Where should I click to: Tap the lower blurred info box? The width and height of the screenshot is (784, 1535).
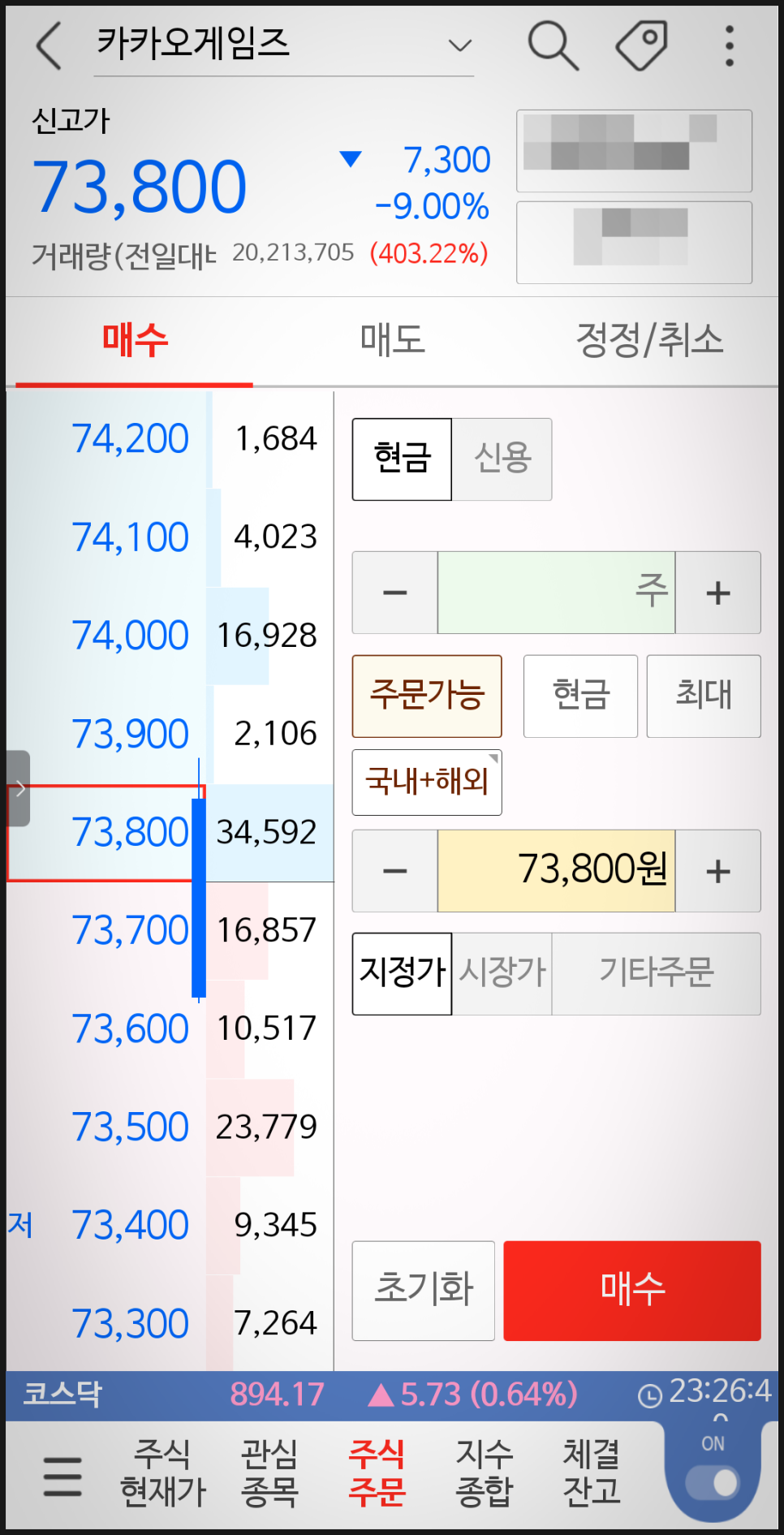(x=634, y=243)
